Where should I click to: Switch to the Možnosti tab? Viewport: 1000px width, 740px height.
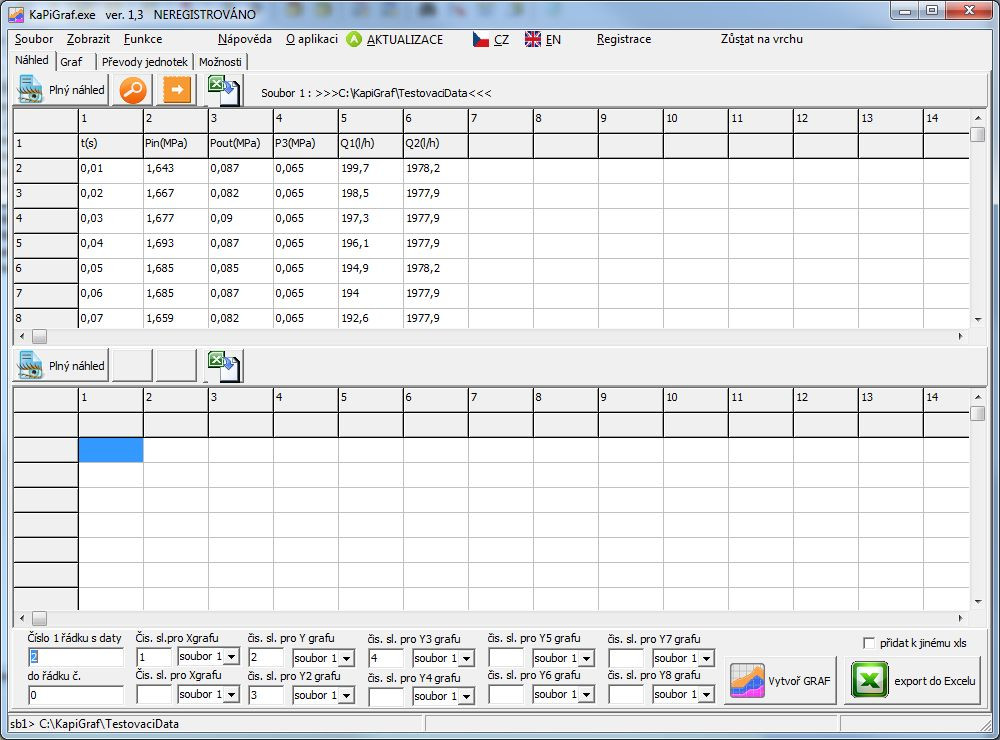(220, 62)
